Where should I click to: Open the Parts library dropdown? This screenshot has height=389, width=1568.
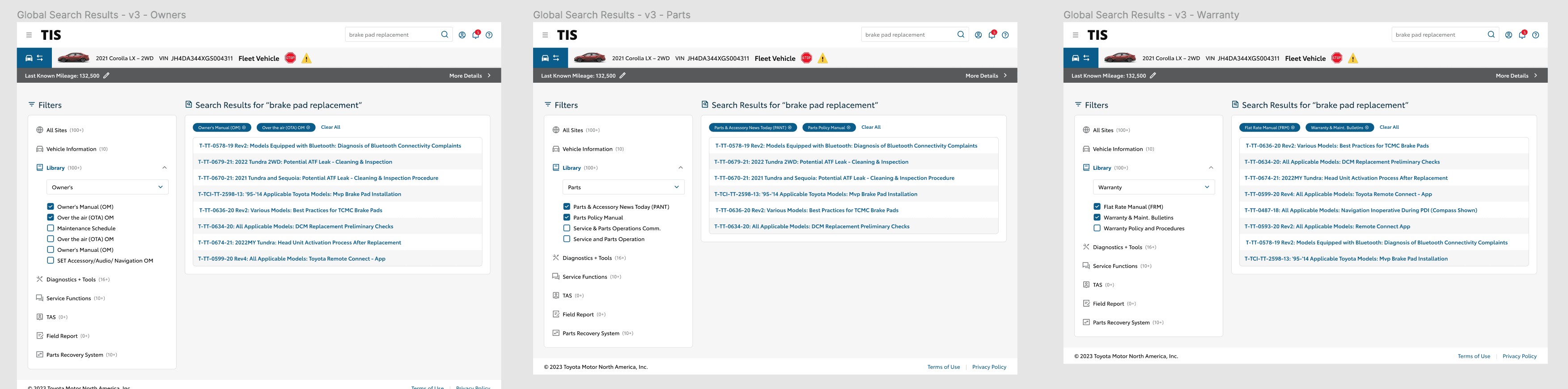(x=623, y=187)
